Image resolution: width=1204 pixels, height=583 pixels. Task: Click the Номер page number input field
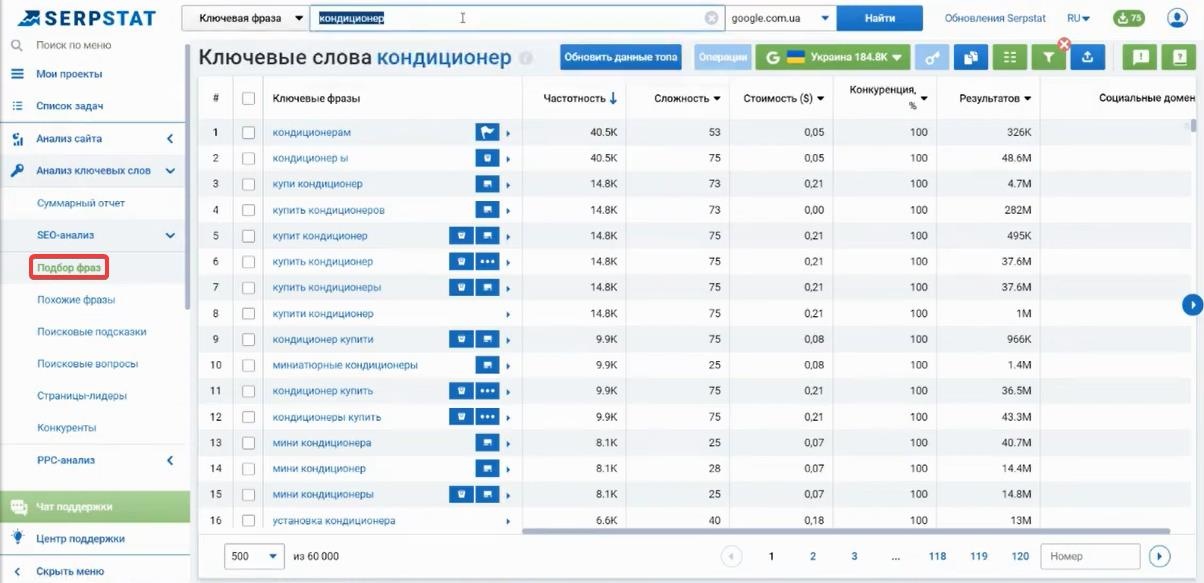click(1090, 557)
